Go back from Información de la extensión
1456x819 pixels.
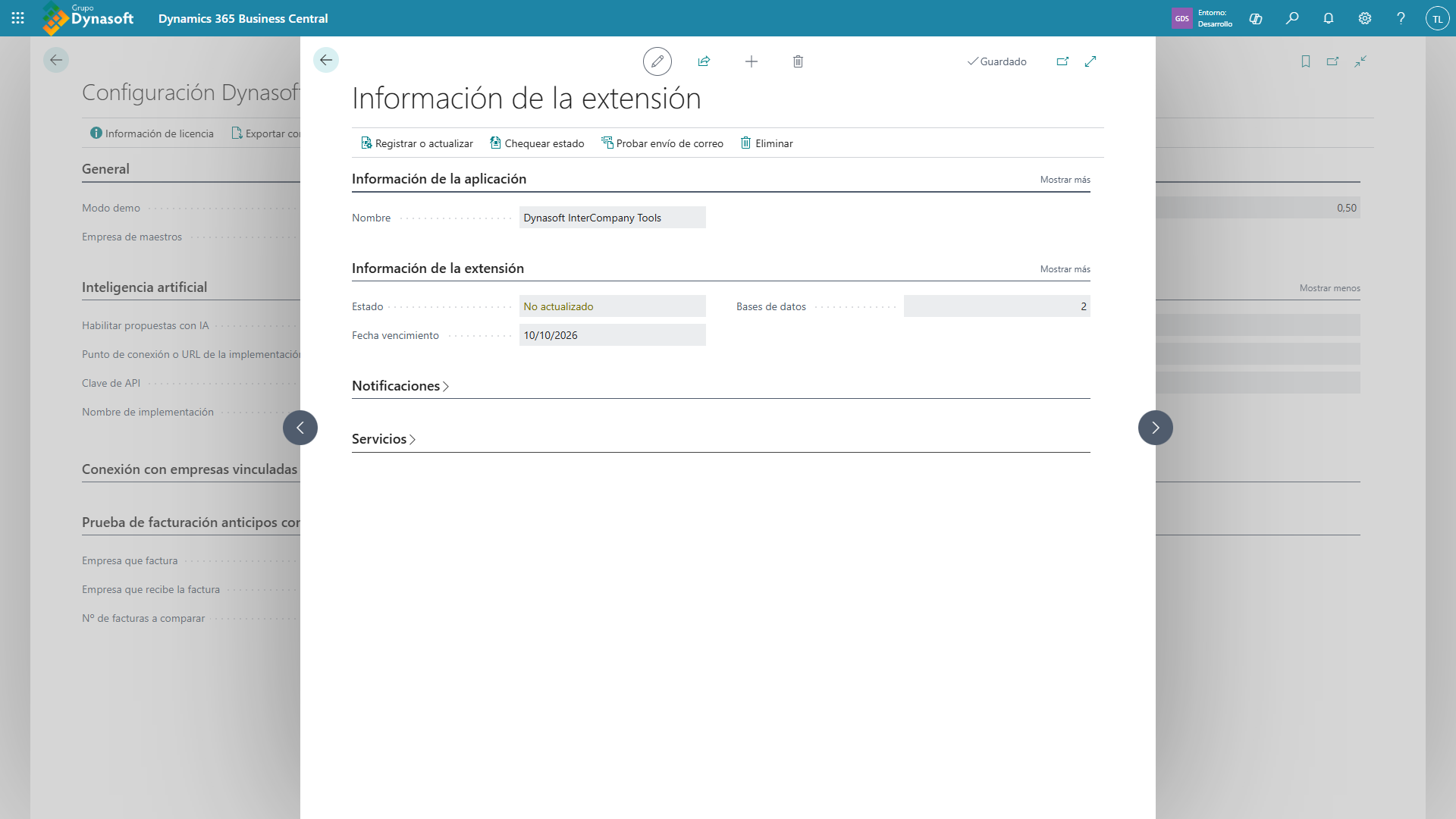coord(326,60)
